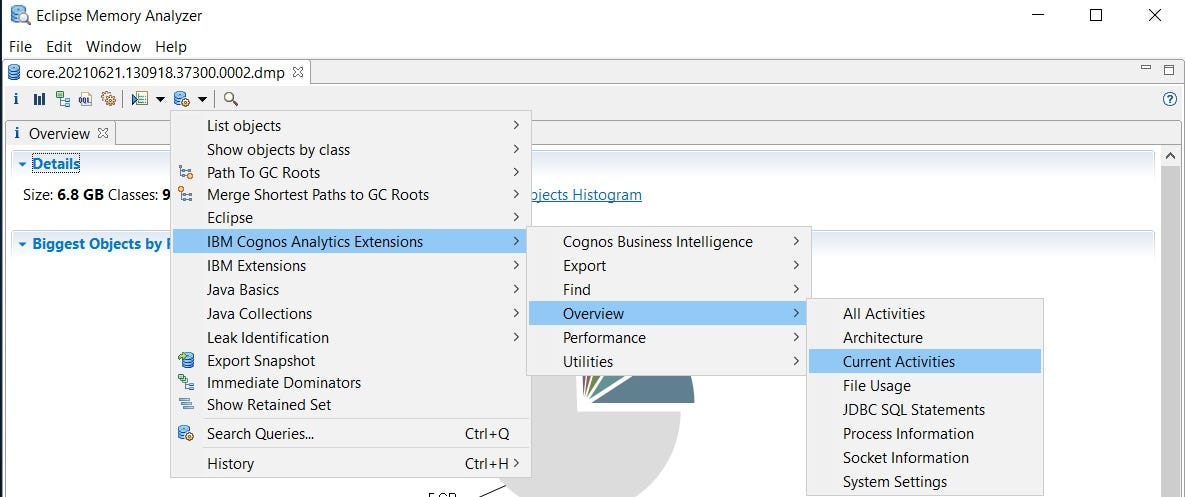
Task: Collapse the Details section
Action: (22, 164)
